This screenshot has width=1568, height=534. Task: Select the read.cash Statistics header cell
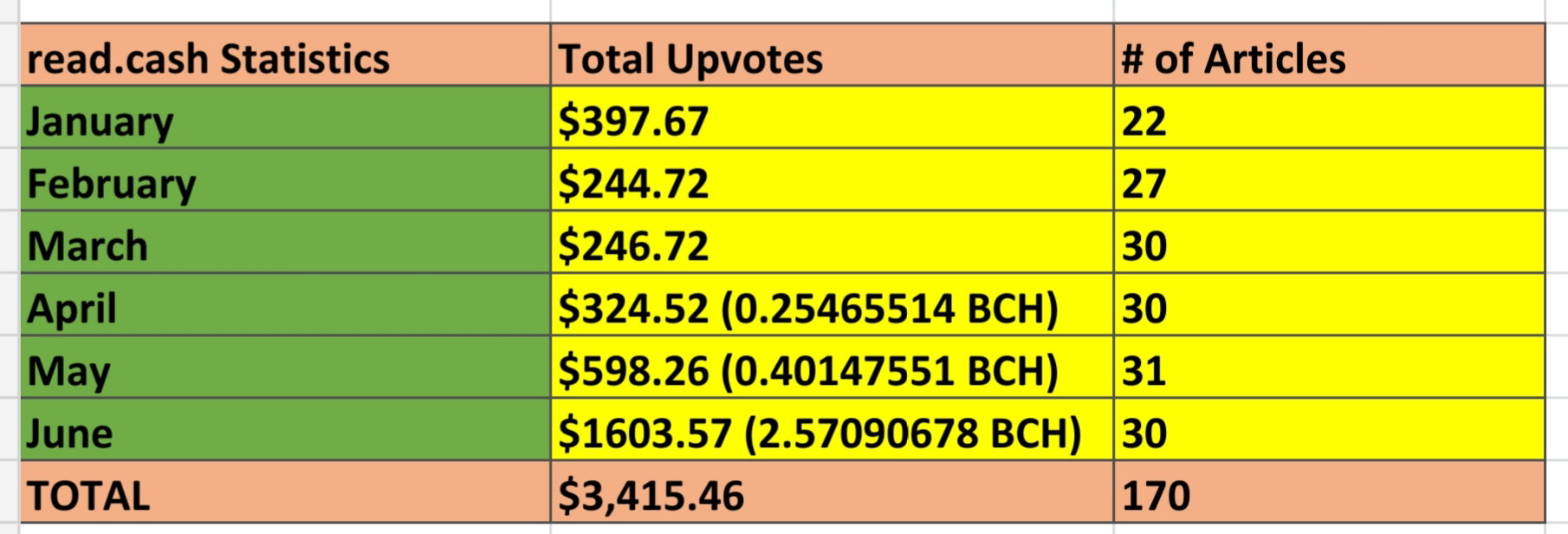click(x=285, y=55)
